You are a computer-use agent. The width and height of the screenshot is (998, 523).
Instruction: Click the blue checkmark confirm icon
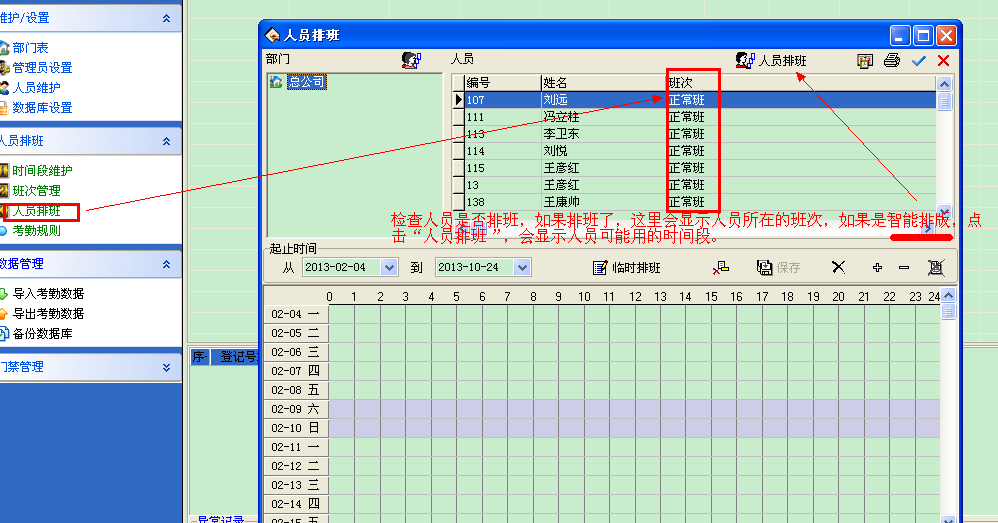click(918, 61)
